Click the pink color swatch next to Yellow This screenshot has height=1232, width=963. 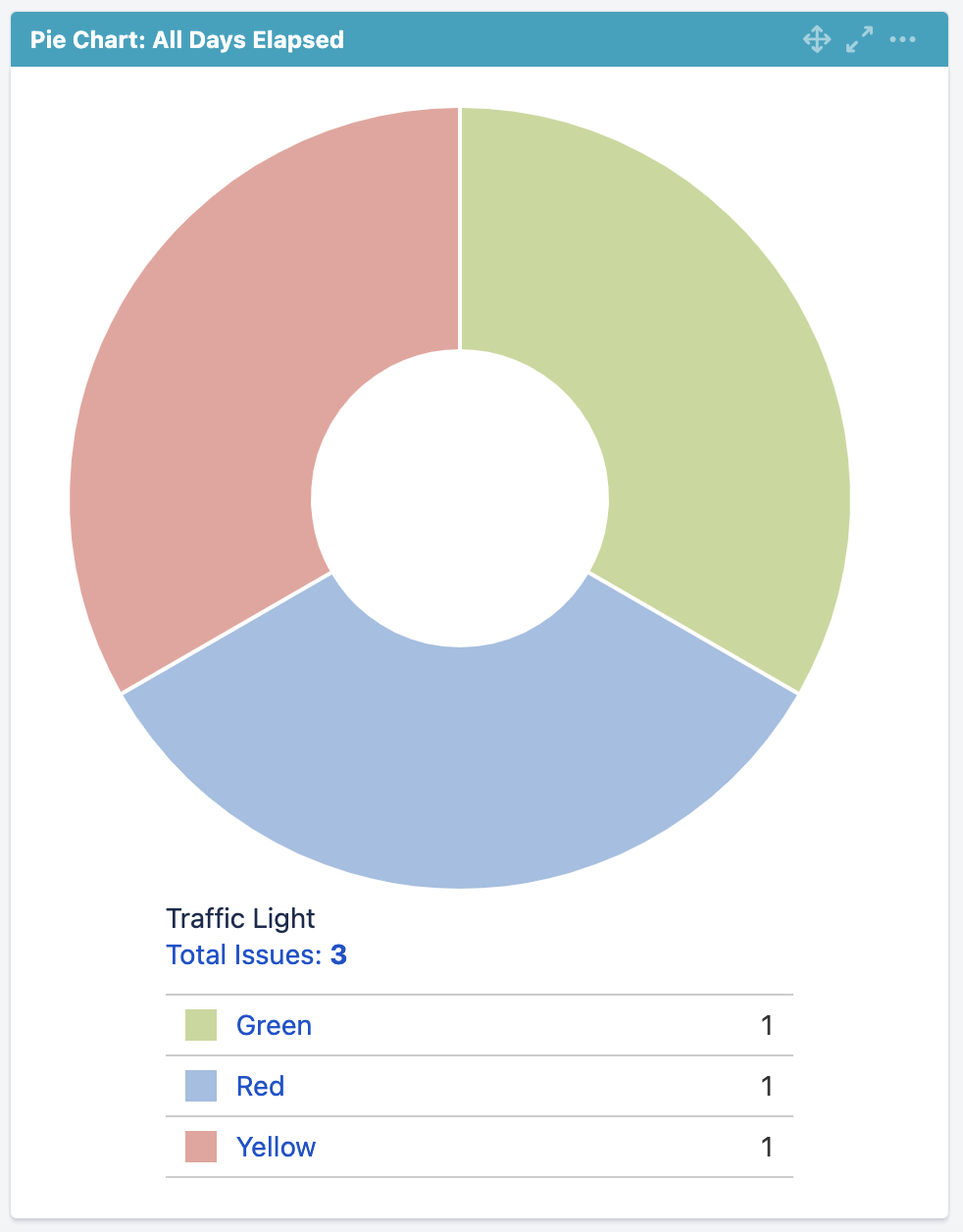[x=200, y=1146]
